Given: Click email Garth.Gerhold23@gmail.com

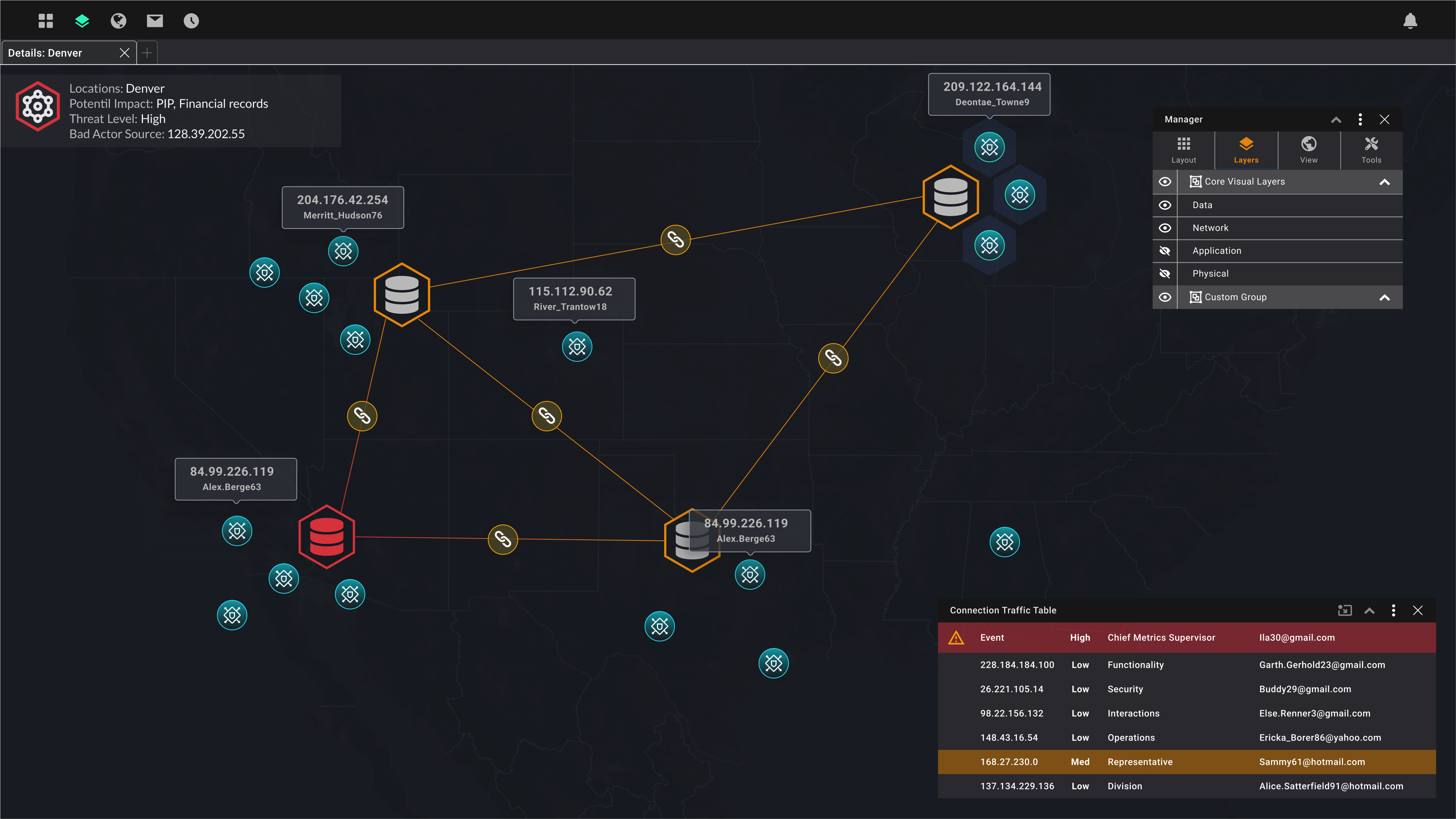Looking at the screenshot, I should coord(1322,665).
